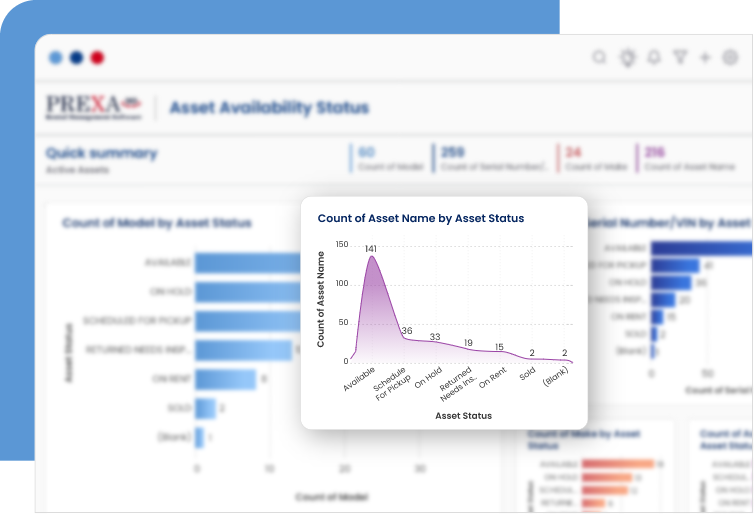
Task: Click the SOLD bar in Count of Model
Action: [x=205, y=408]
